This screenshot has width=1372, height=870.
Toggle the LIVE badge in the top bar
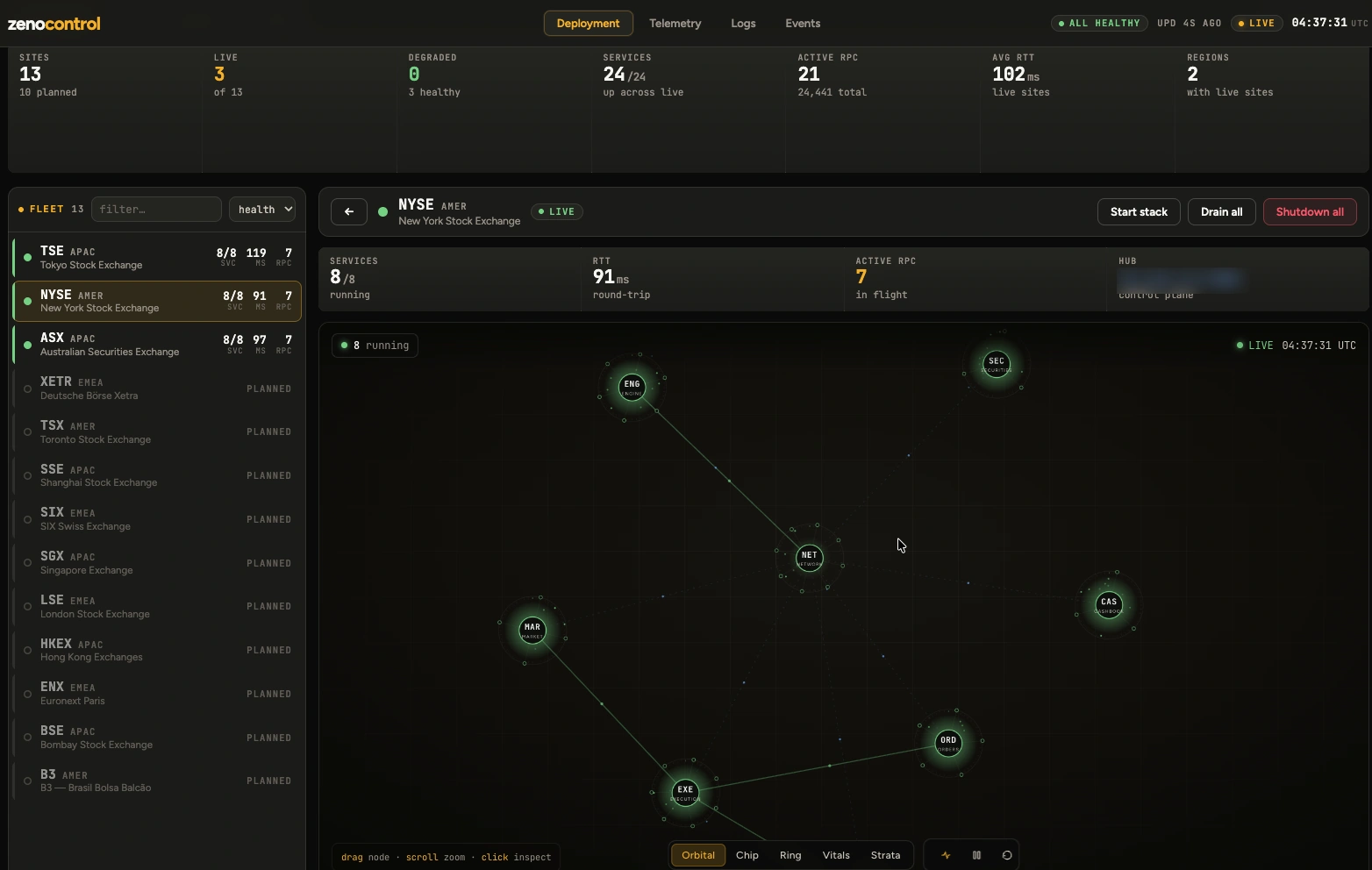point(1256,23)
